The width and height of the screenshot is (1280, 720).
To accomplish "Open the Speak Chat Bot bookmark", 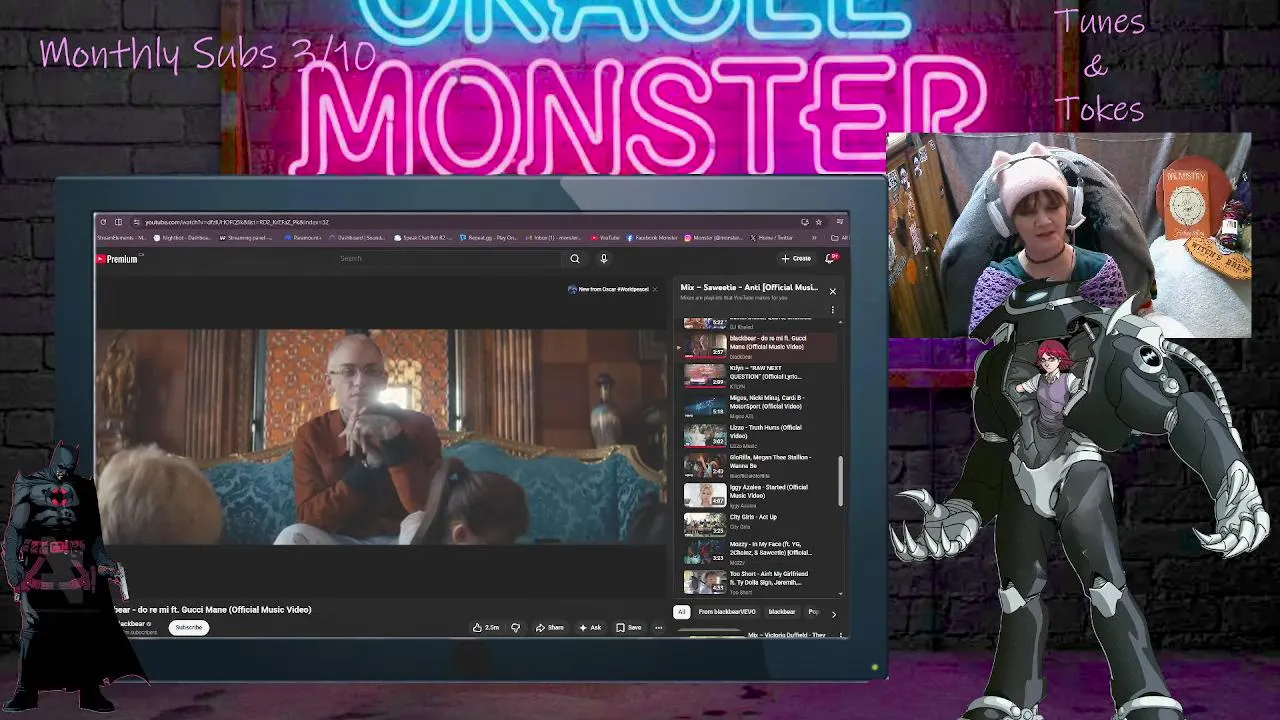I will click(421, 238).
